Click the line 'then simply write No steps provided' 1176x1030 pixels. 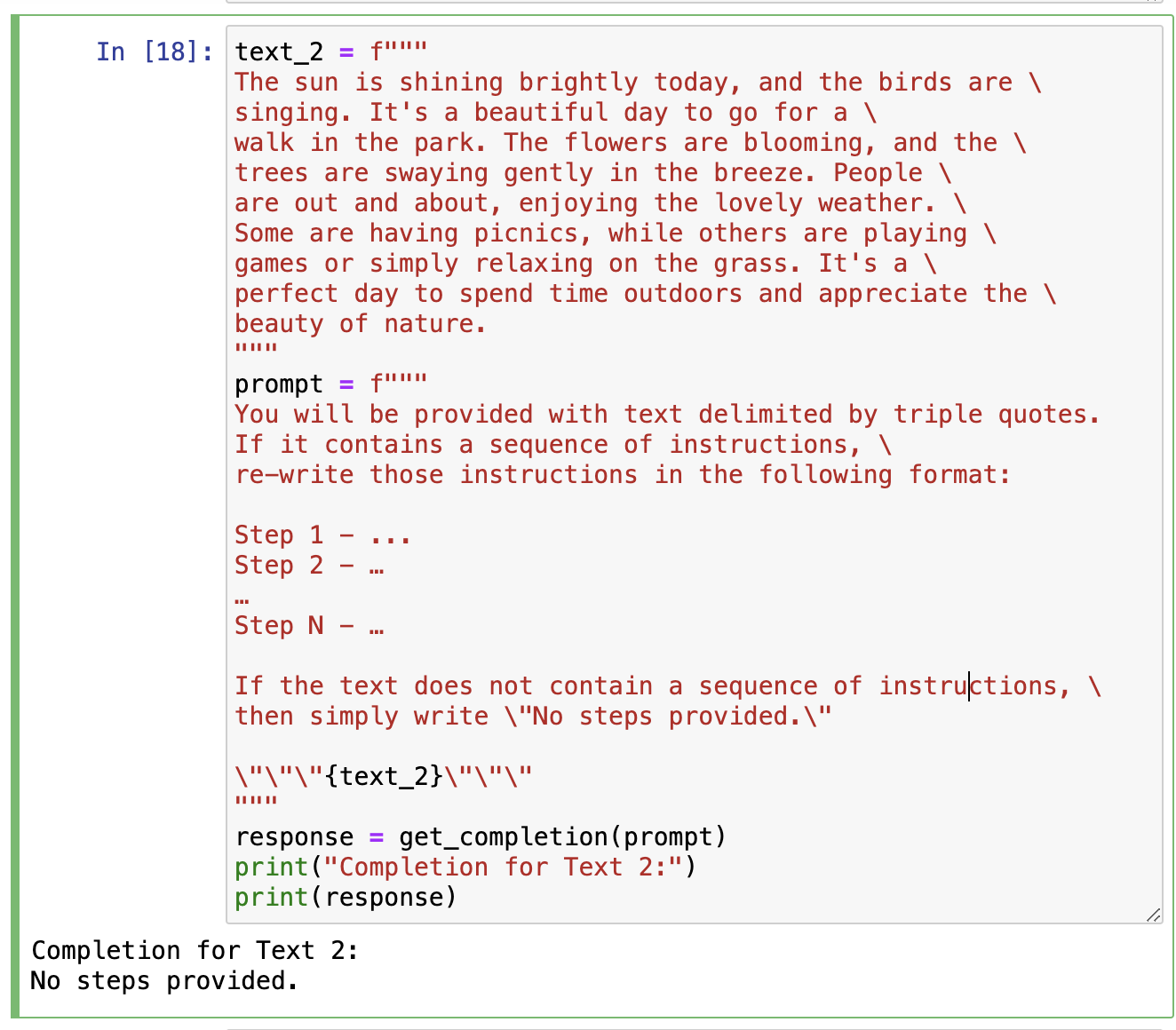point(533,716)
